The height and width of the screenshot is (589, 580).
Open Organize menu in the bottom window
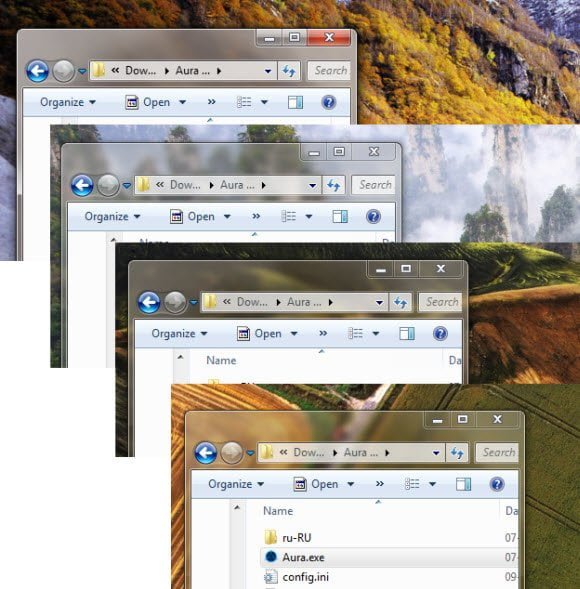236,484
